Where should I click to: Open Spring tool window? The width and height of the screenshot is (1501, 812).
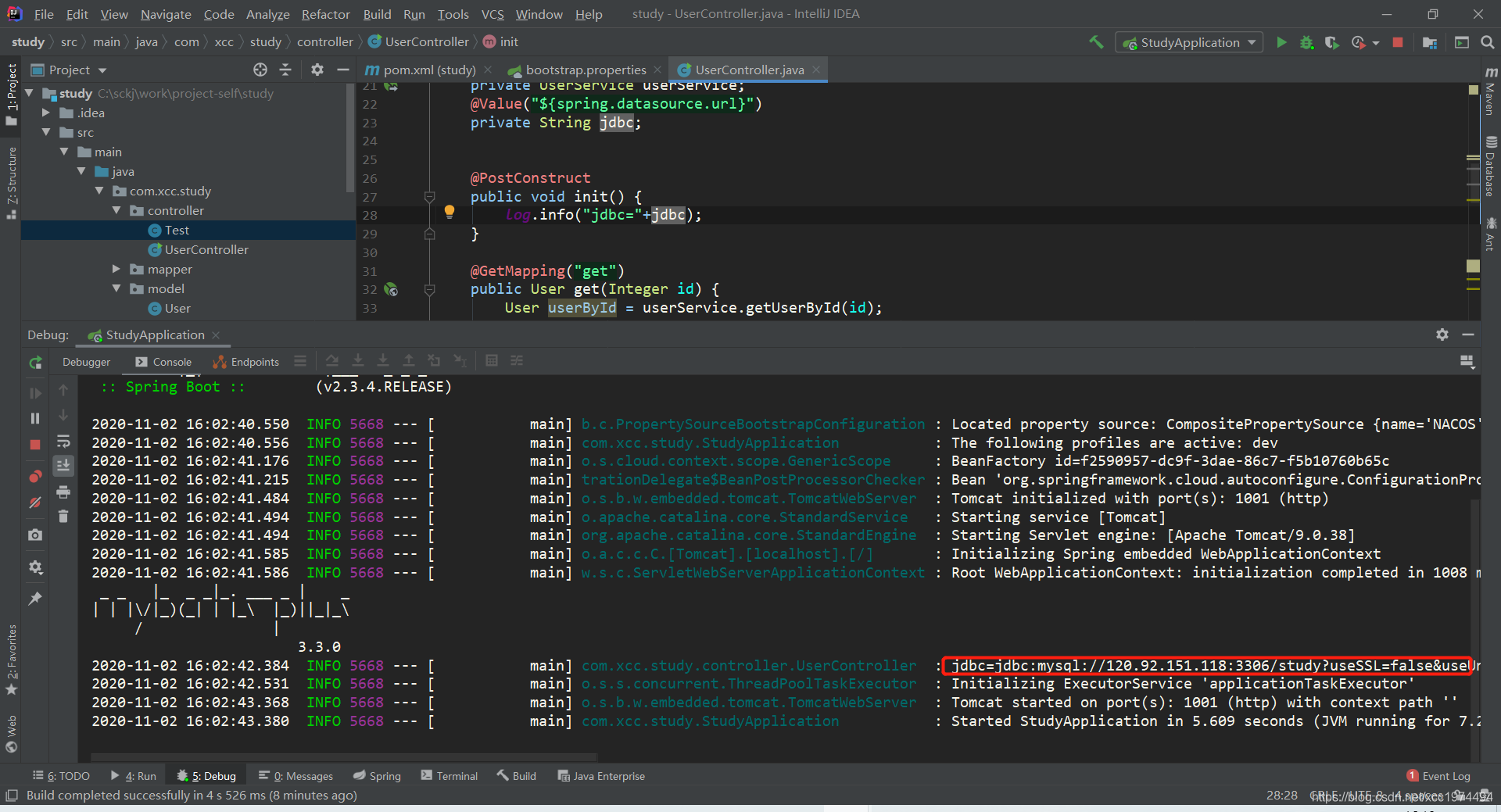coord(377,776)
